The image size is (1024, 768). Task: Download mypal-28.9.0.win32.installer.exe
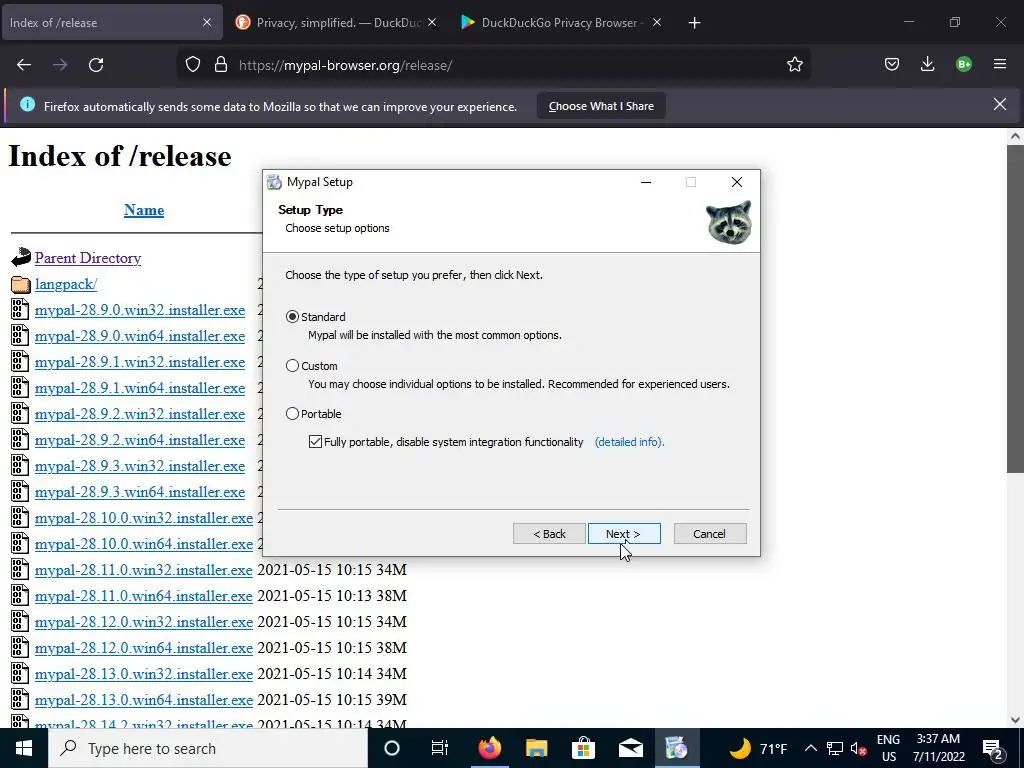[140, 310]
